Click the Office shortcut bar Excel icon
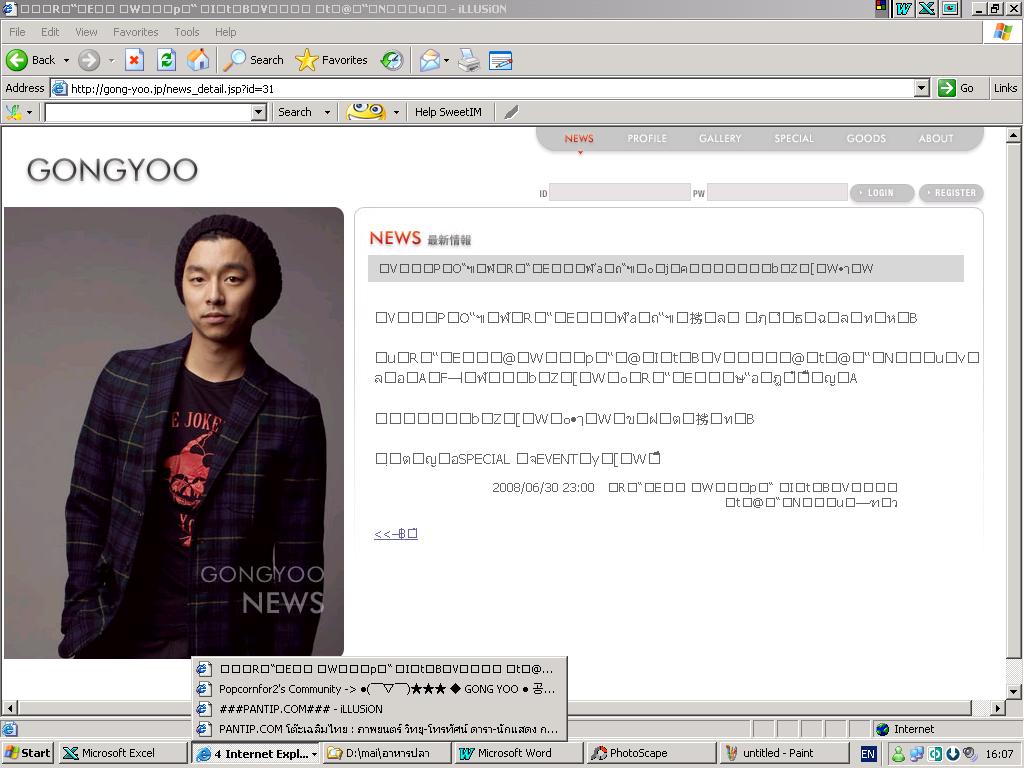This screenshot has height=768, width=1024. point(927,8)
